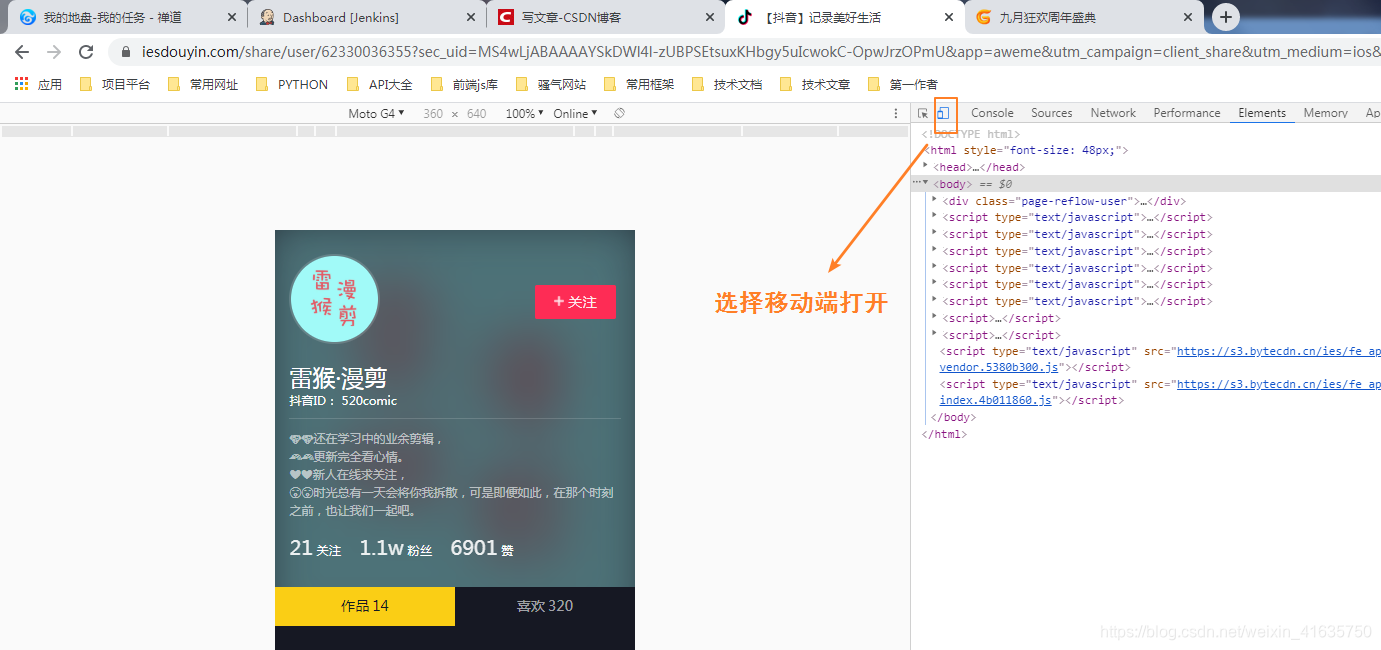Image resolution: width=1381 pixels, height=650 pixels.
Task: Click the 6901 赞 likes count
Action: click(x=482, y=549)
